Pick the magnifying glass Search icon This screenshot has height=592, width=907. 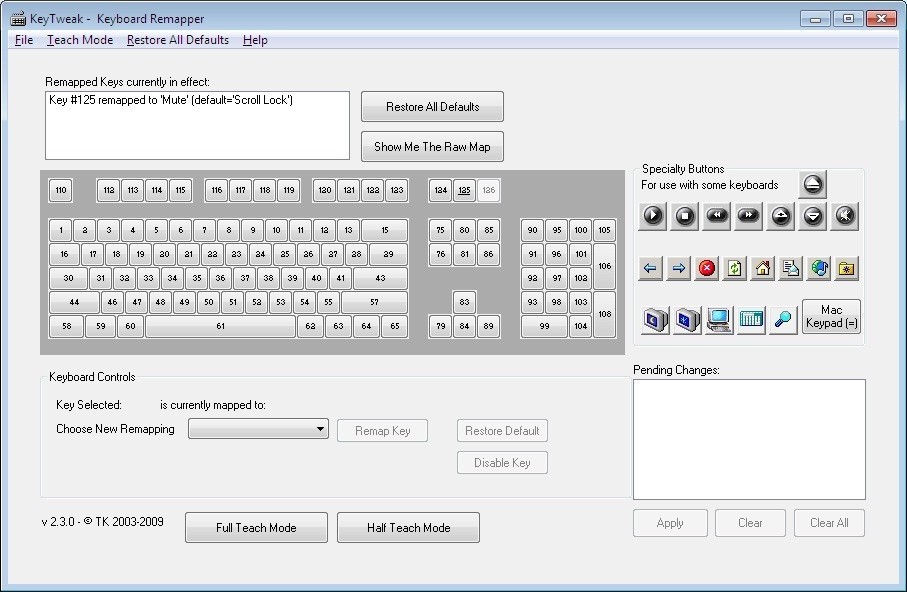(783, 319)
